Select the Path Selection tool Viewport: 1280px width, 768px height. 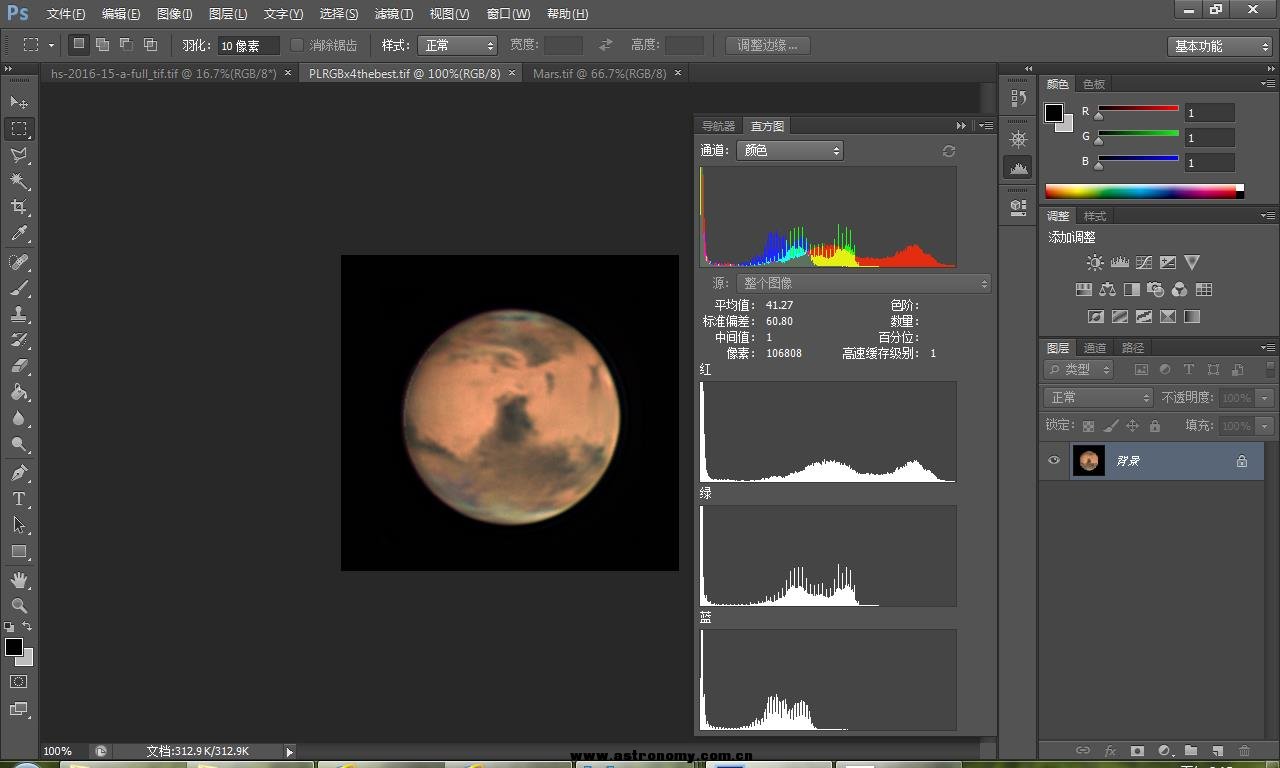(x=19, y=525)
